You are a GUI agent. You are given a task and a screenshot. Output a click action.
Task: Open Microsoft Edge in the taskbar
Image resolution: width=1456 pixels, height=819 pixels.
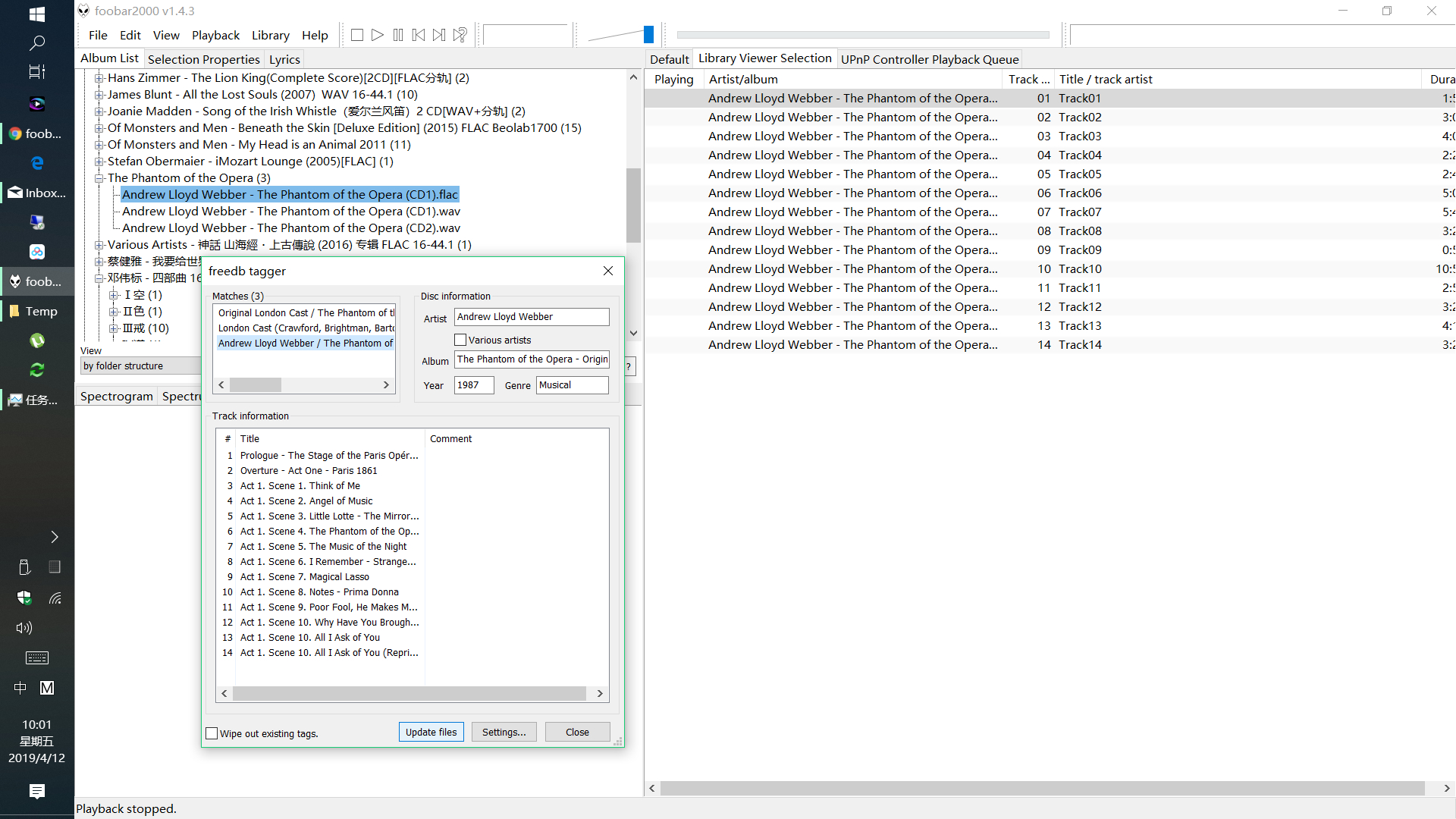(x=36, y=162)
